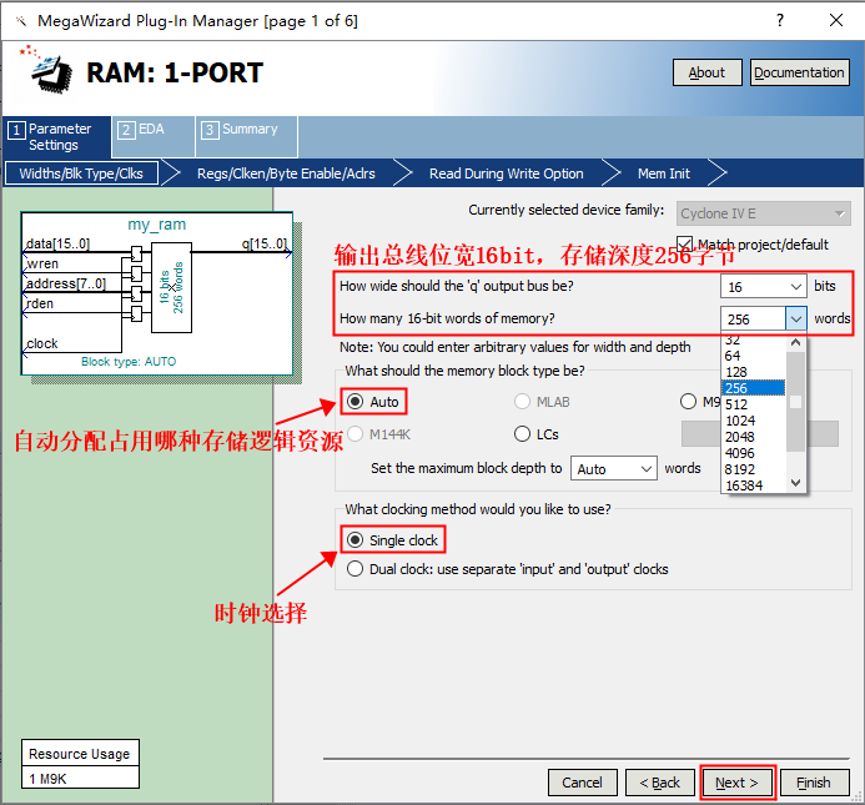Choose the Dual clock option

(x=355, y=569)
